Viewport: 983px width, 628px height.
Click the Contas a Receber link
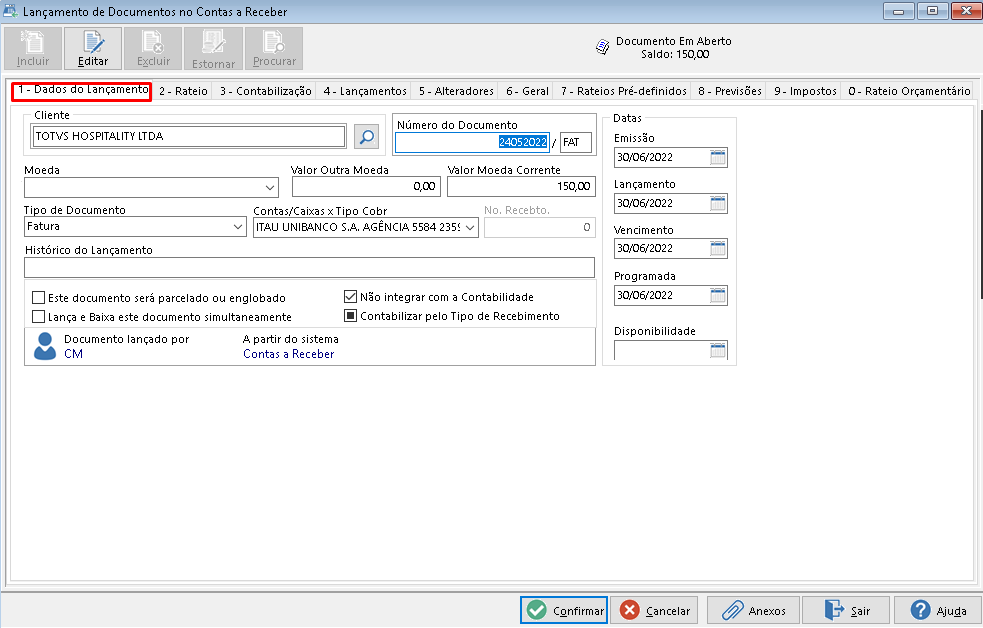288,353
